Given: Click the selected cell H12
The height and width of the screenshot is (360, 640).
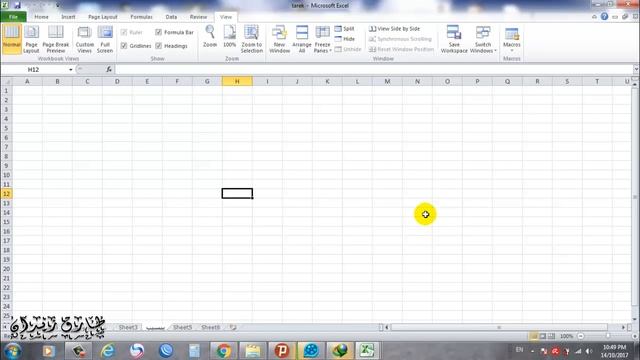Looking at the screenshot, I should coord(237,193).
